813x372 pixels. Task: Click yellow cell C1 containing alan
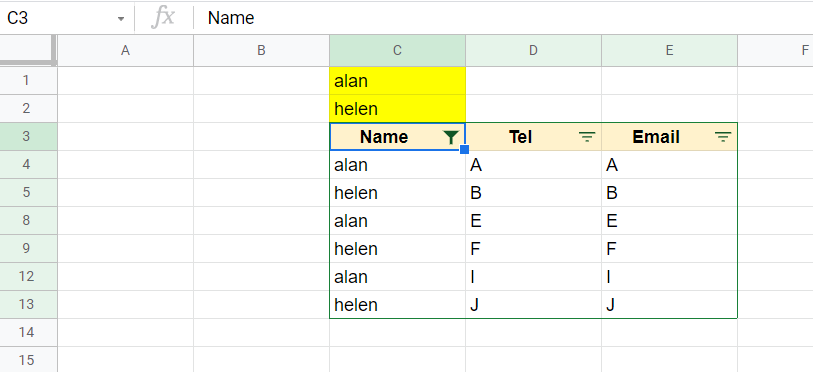point(397,80)
